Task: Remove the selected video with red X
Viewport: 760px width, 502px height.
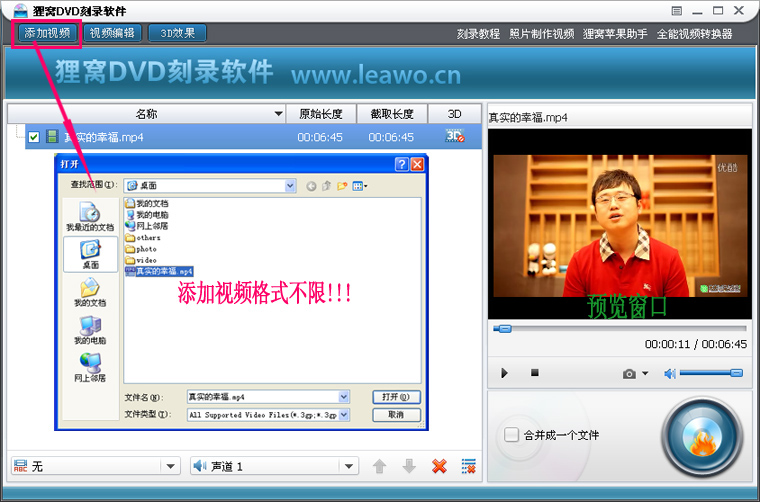Action: coord(439,466)
